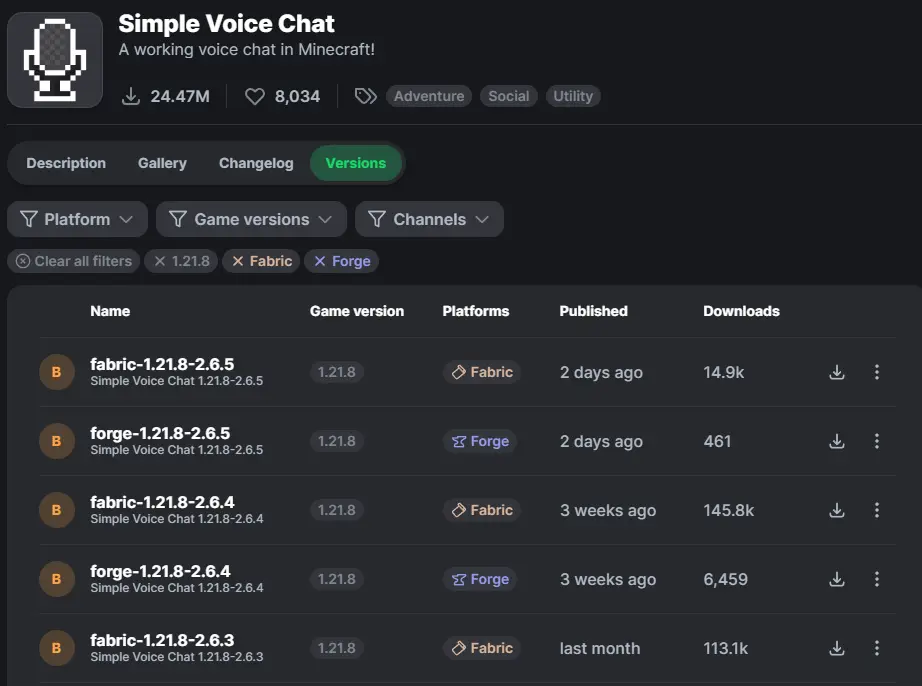Click download icon for fabric-1.21.8-2.6.4
922x686 pixels.
point(837,510)
